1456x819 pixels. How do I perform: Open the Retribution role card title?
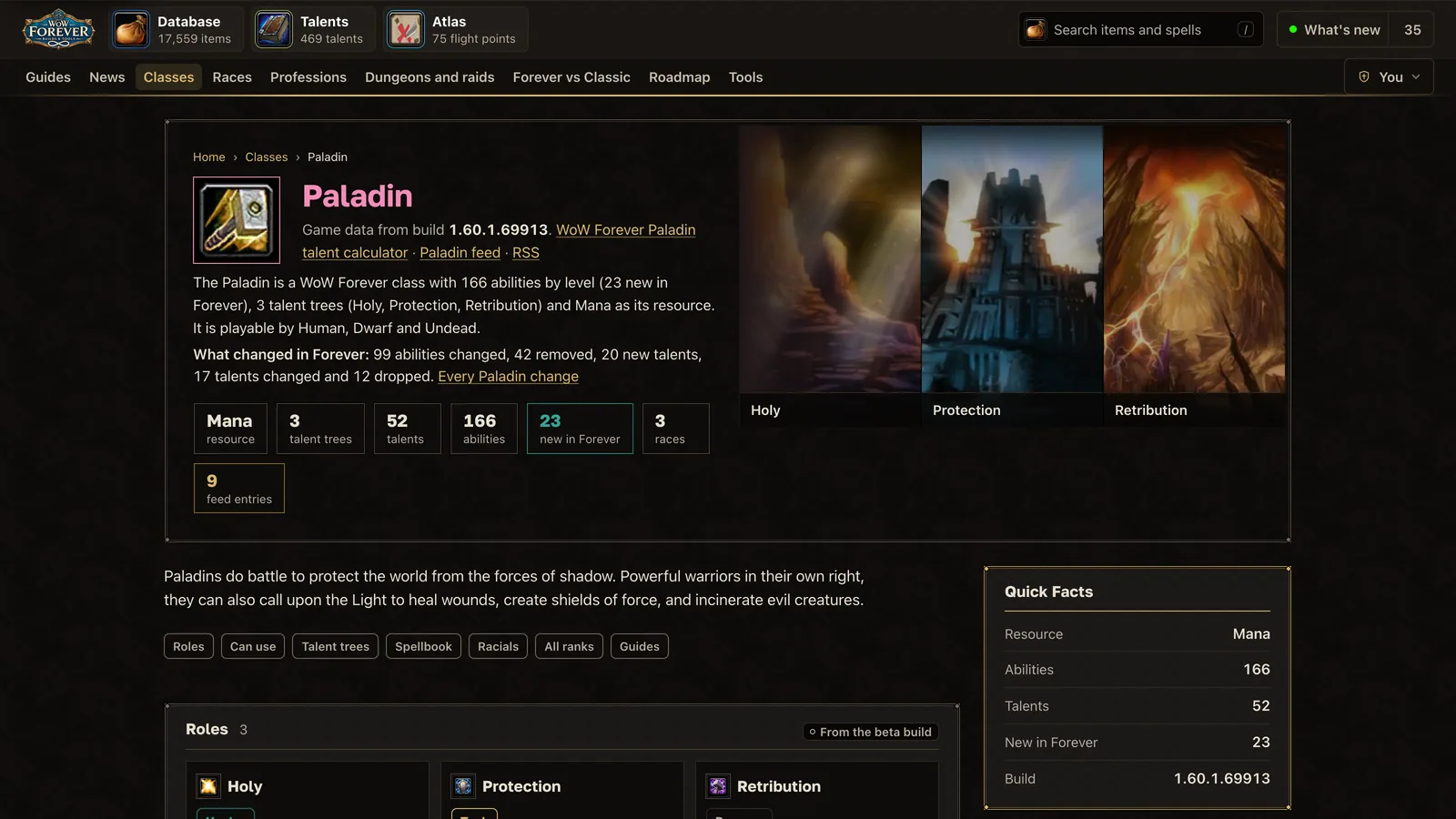coord(779,786)
